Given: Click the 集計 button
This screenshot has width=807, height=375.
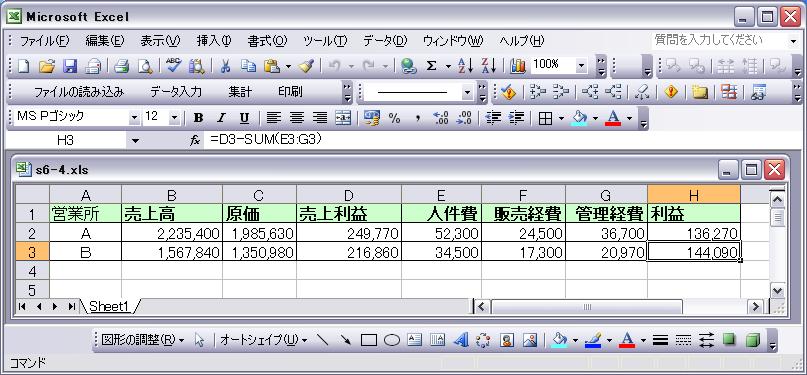Looking at the screenshot, I should pos(240,92).
